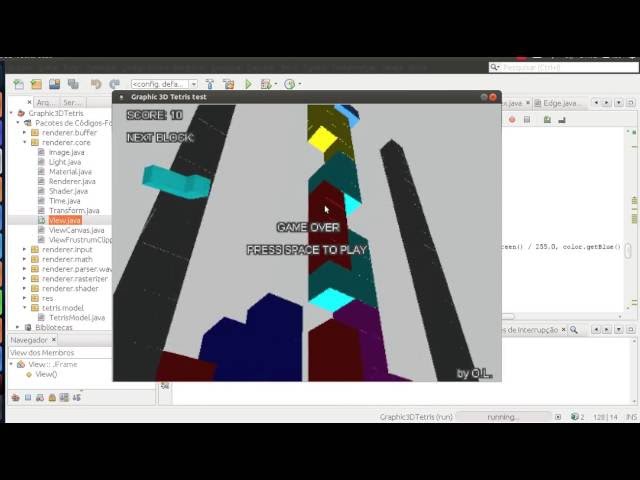Select Shader.java in project tree
The height and width of the screenshot is (480, 640).
[x=68, y=191]
